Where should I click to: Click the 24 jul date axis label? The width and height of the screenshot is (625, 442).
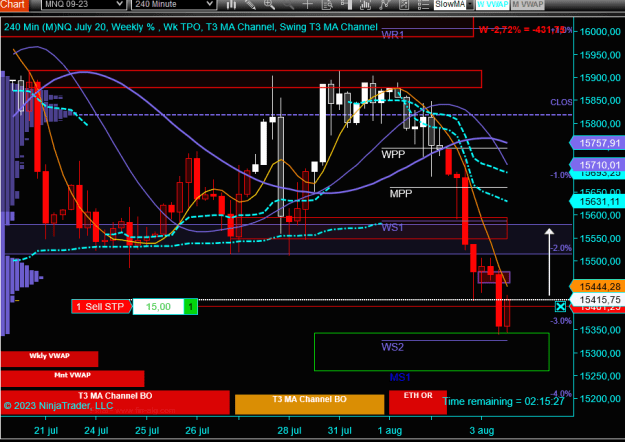coord(96,430)
